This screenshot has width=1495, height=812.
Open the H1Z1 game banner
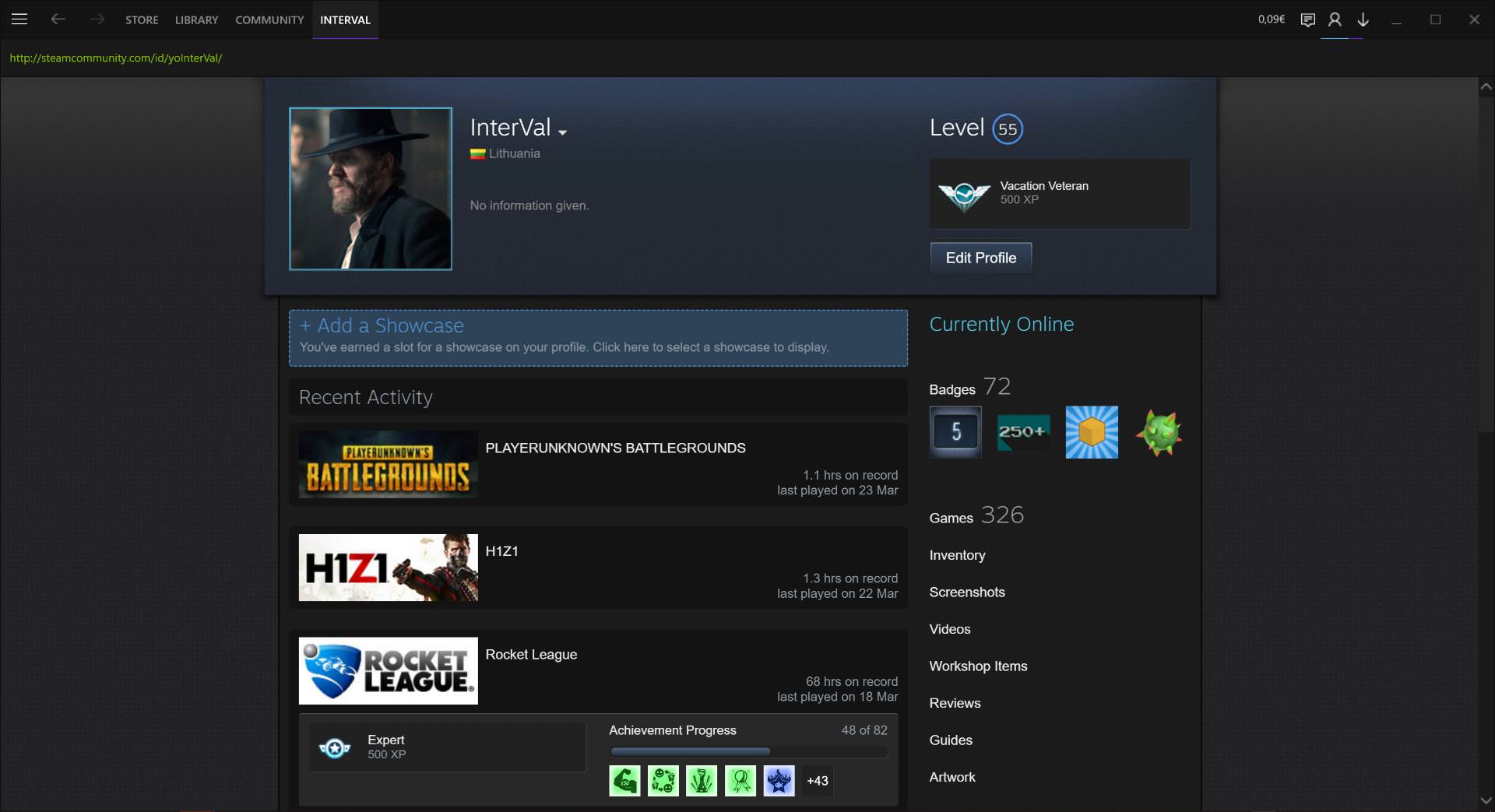coord(389,568)
